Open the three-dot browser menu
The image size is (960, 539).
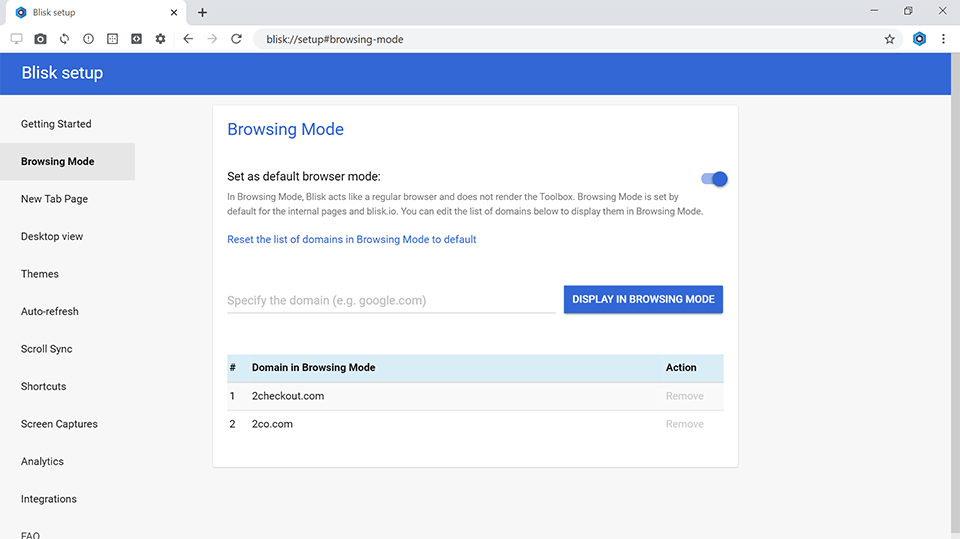click(x=943, y=39)
